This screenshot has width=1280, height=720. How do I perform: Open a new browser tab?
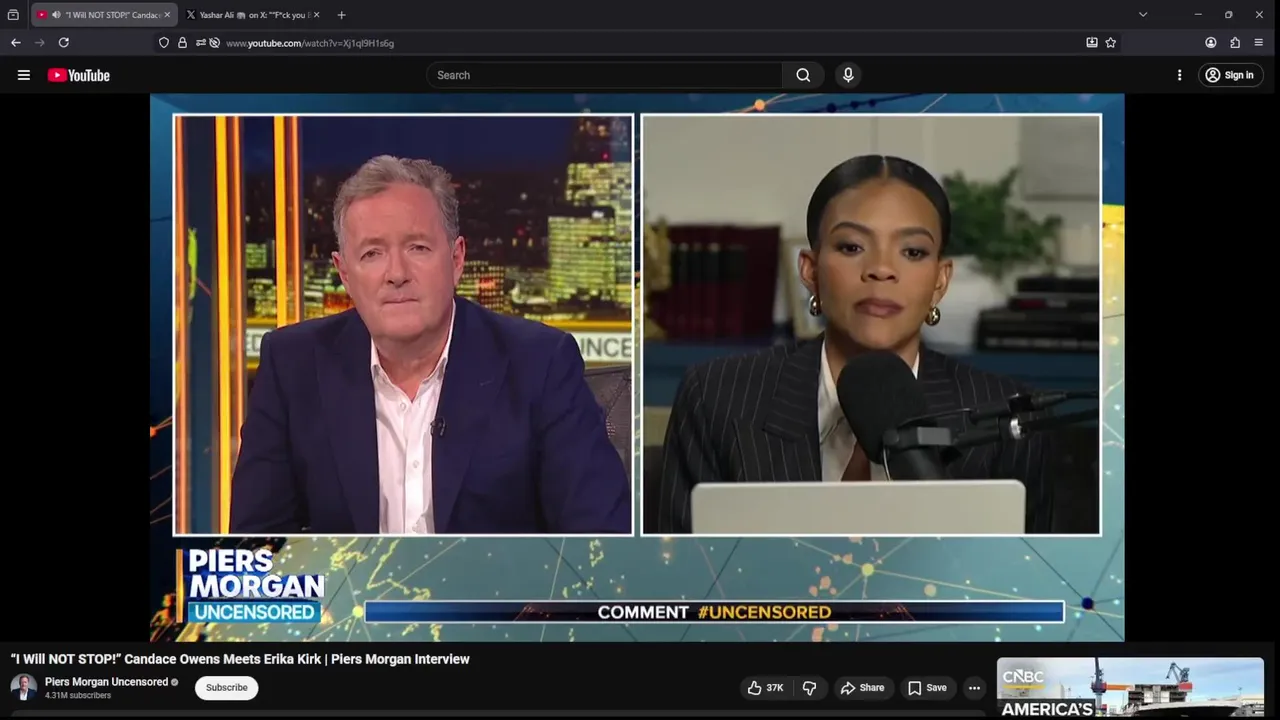pos(341,15)
